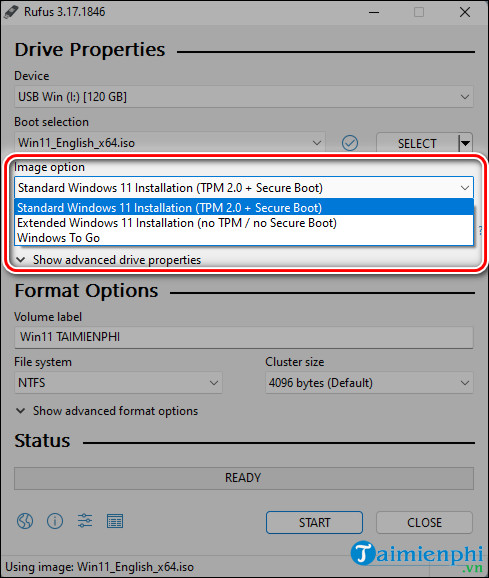Image resolution: width=489 pixels, height=578 pixels.
Task: Open the About info icon
Action: click(x=55, y=521)
